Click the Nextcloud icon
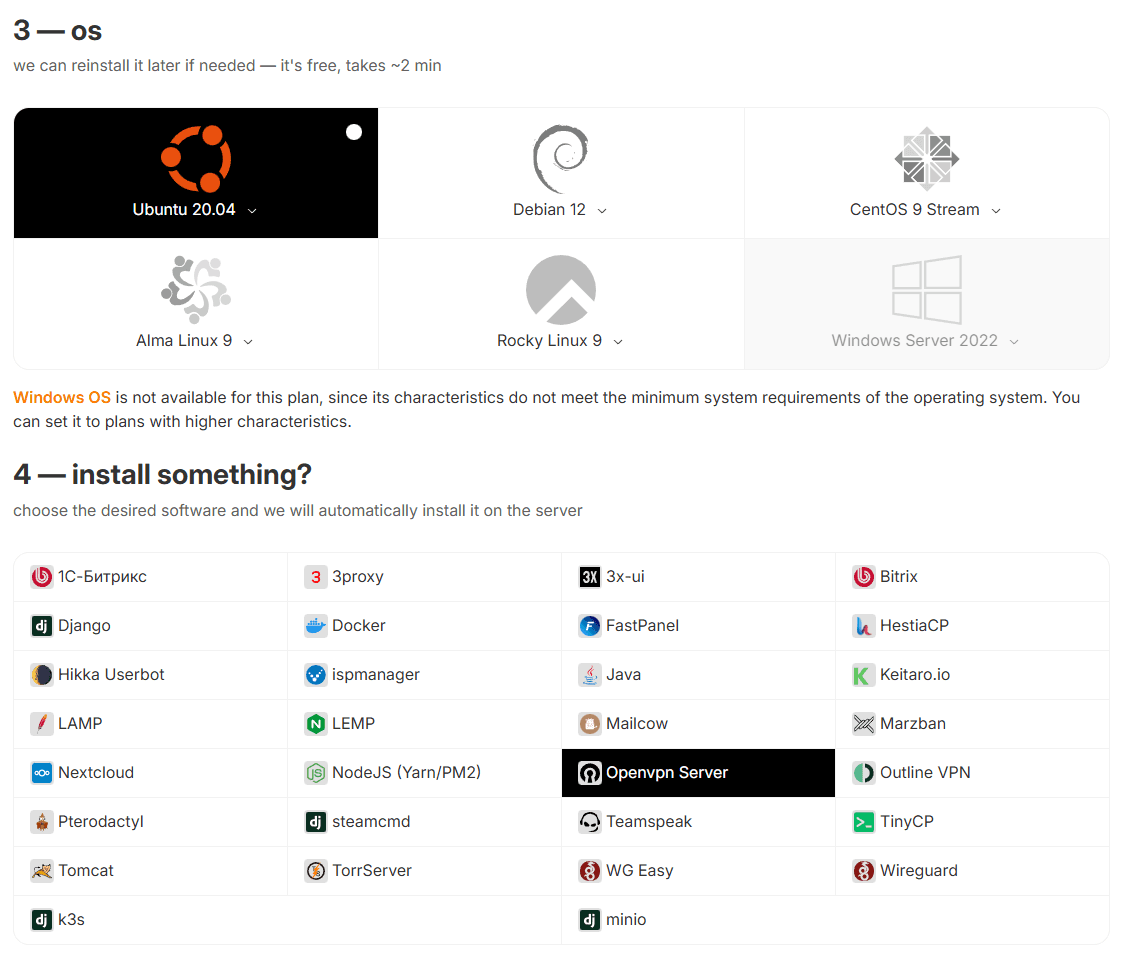This screenshot has height=957, width=1123. pos(42,773)
